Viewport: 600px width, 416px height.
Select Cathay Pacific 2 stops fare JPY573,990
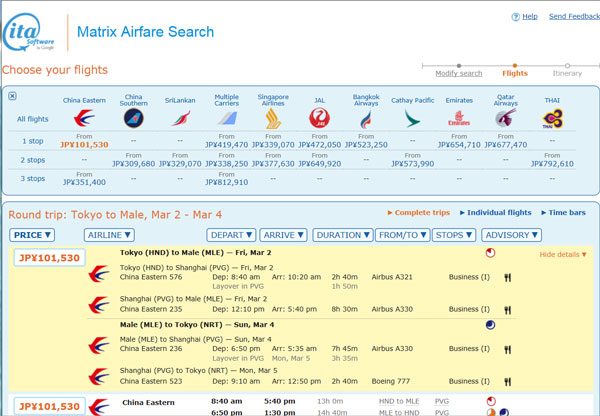click(x=412, y=164)
